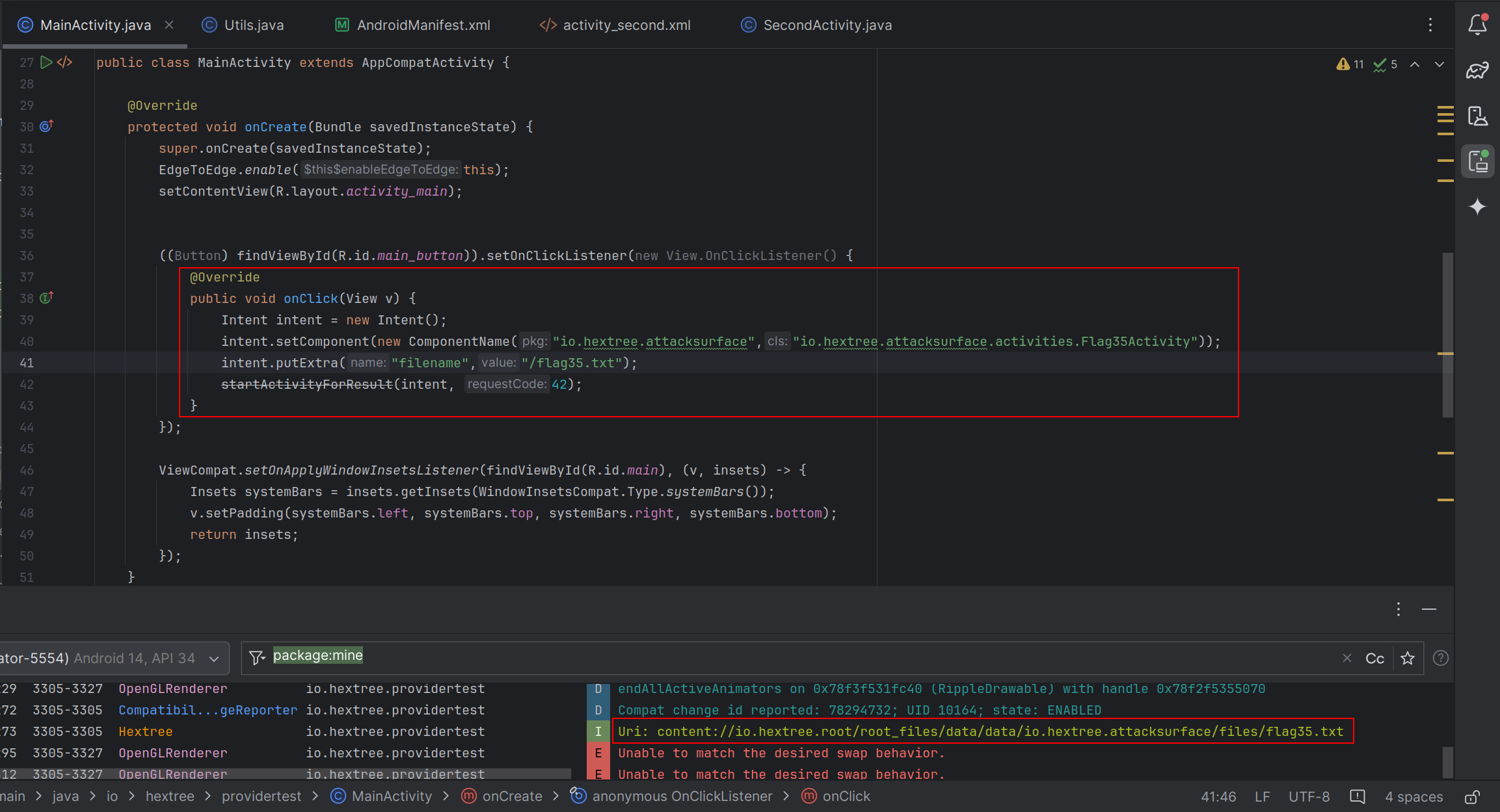Click the endAllActiveAnimators log message
The image size is (1500, 812).
coord(941,688)
